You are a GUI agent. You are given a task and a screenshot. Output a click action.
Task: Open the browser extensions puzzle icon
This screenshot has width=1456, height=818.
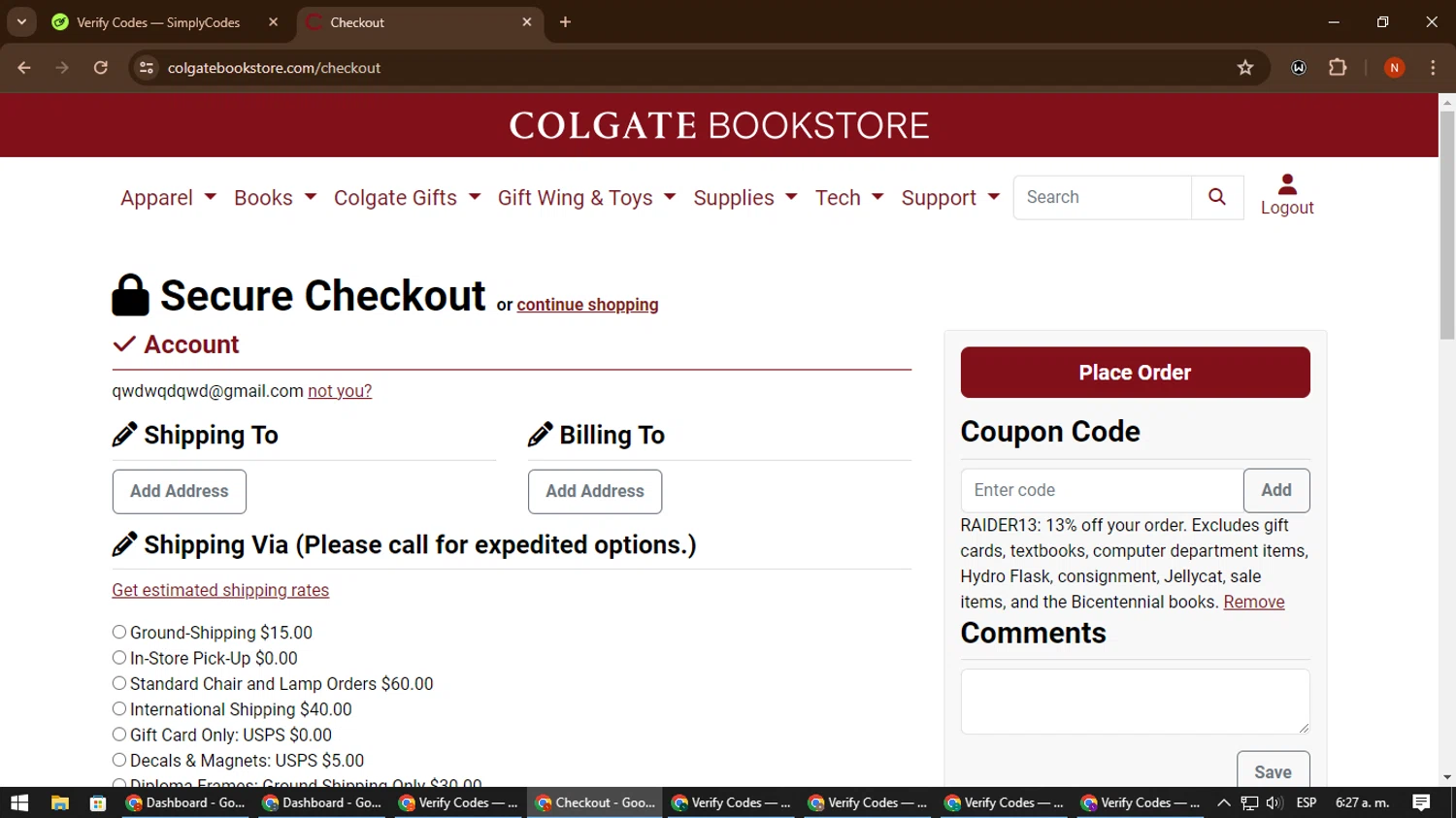[x=1338, y=68]
